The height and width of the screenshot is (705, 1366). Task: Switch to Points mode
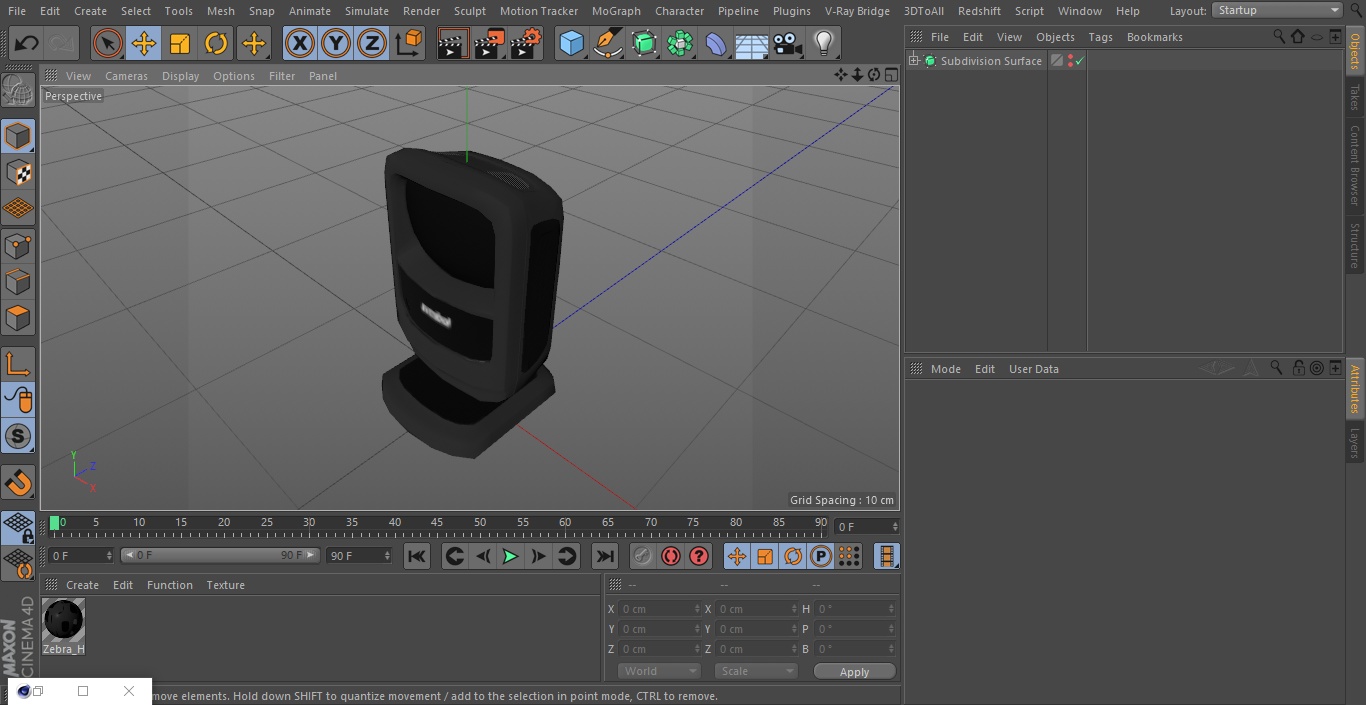18,245
